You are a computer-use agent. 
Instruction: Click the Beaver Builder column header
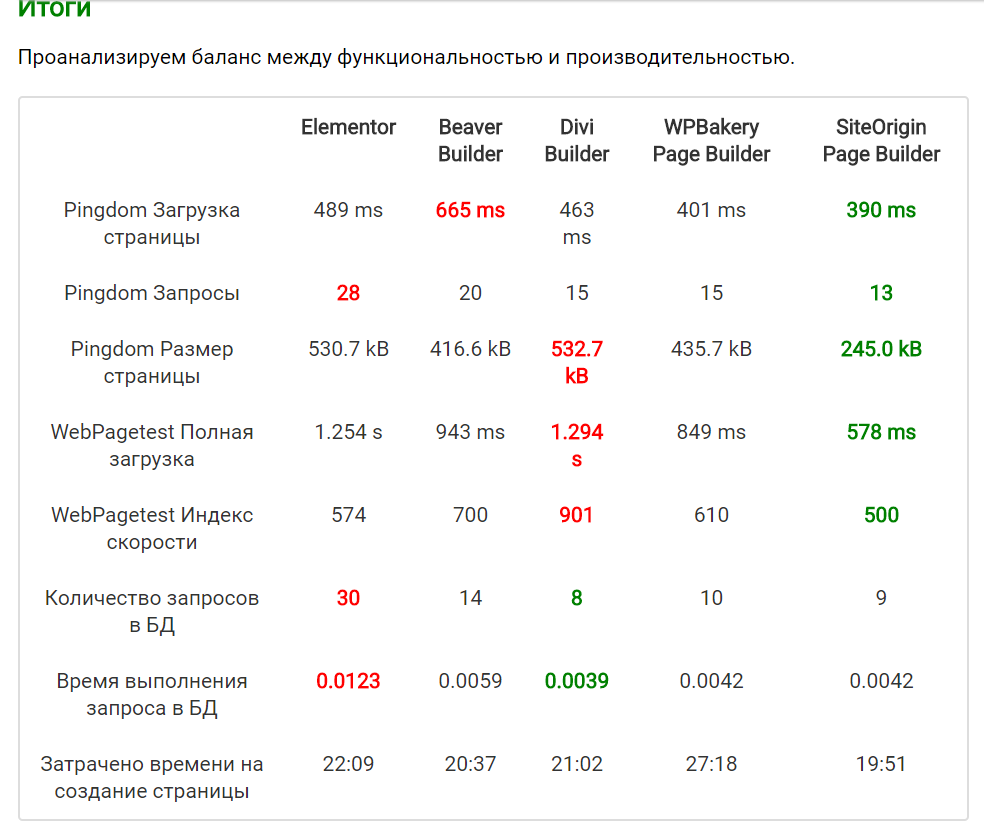click(x=470, y=140)
